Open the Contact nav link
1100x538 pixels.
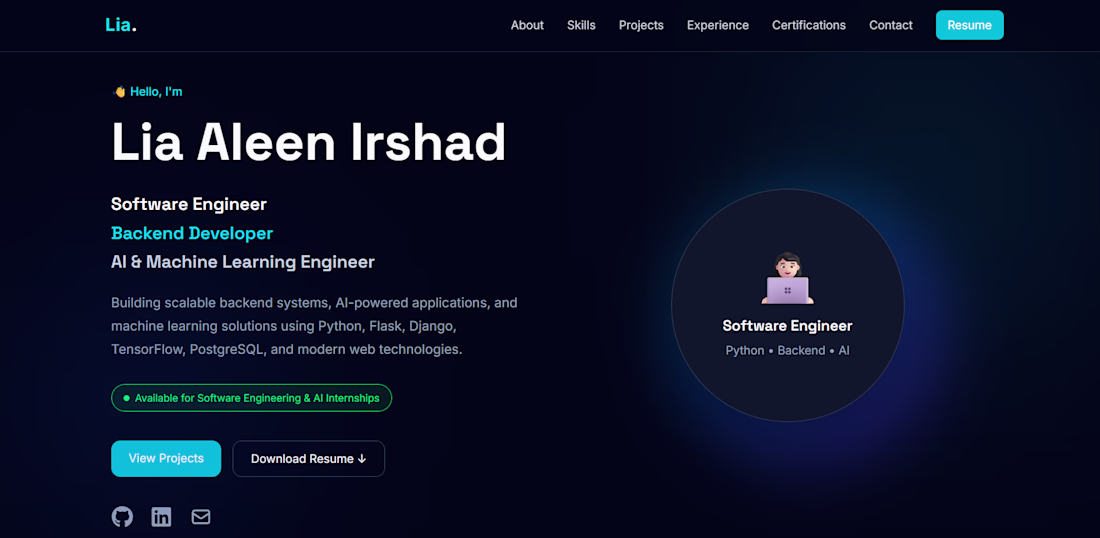tap(891, 25)
